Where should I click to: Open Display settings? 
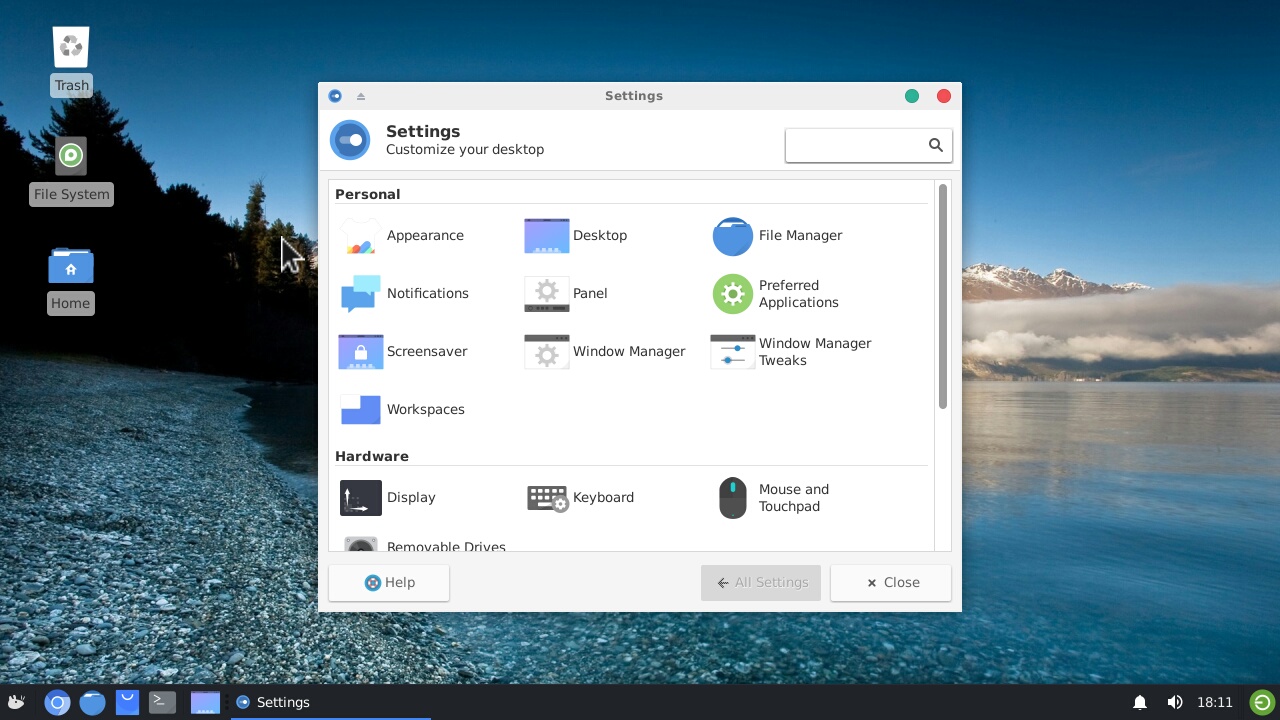coord(388,498)
